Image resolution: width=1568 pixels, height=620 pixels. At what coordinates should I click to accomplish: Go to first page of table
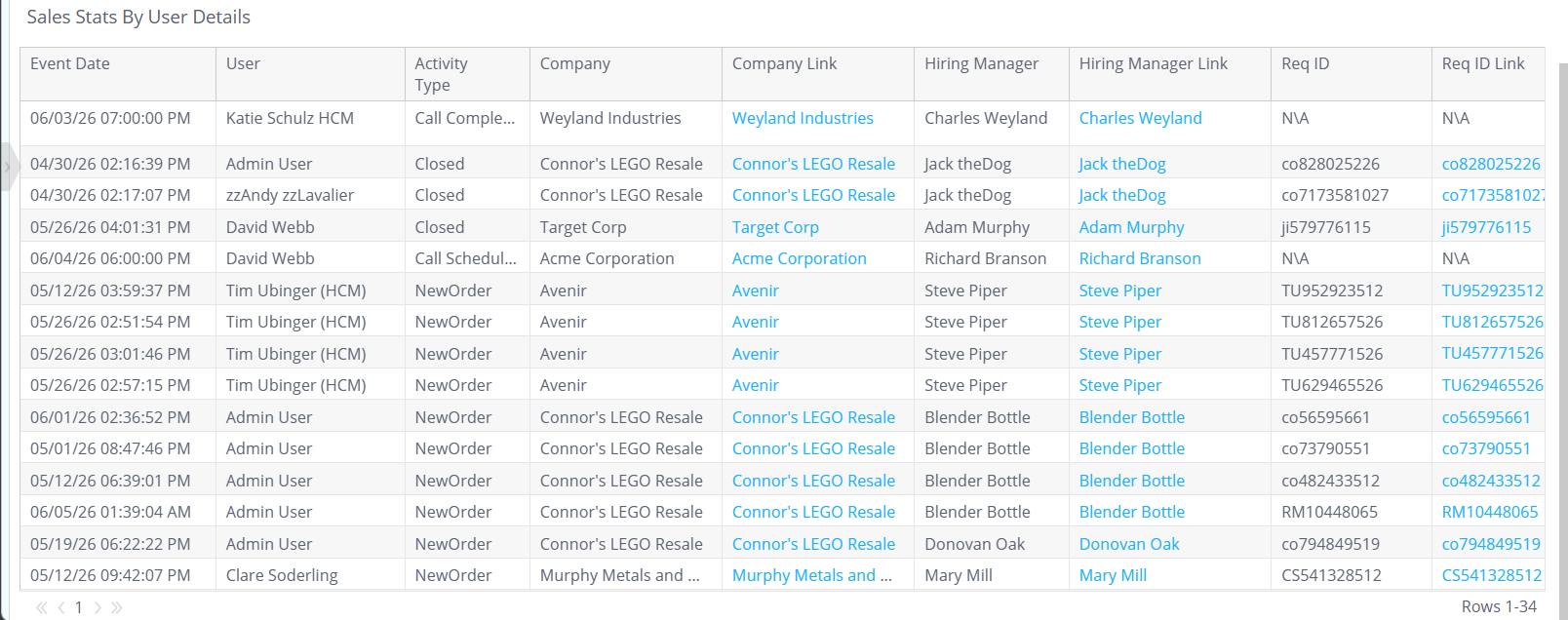[41, 607]
